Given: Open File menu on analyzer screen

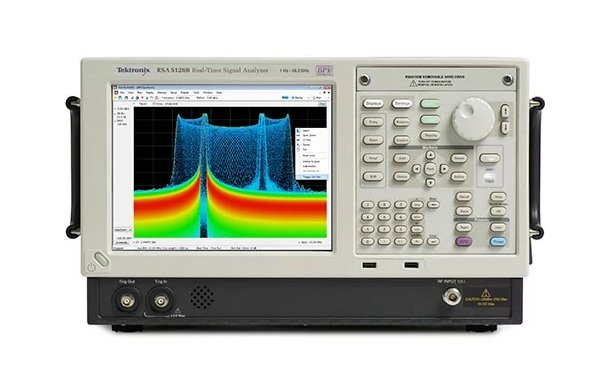Looking at the screenshot, I should 122,93.
